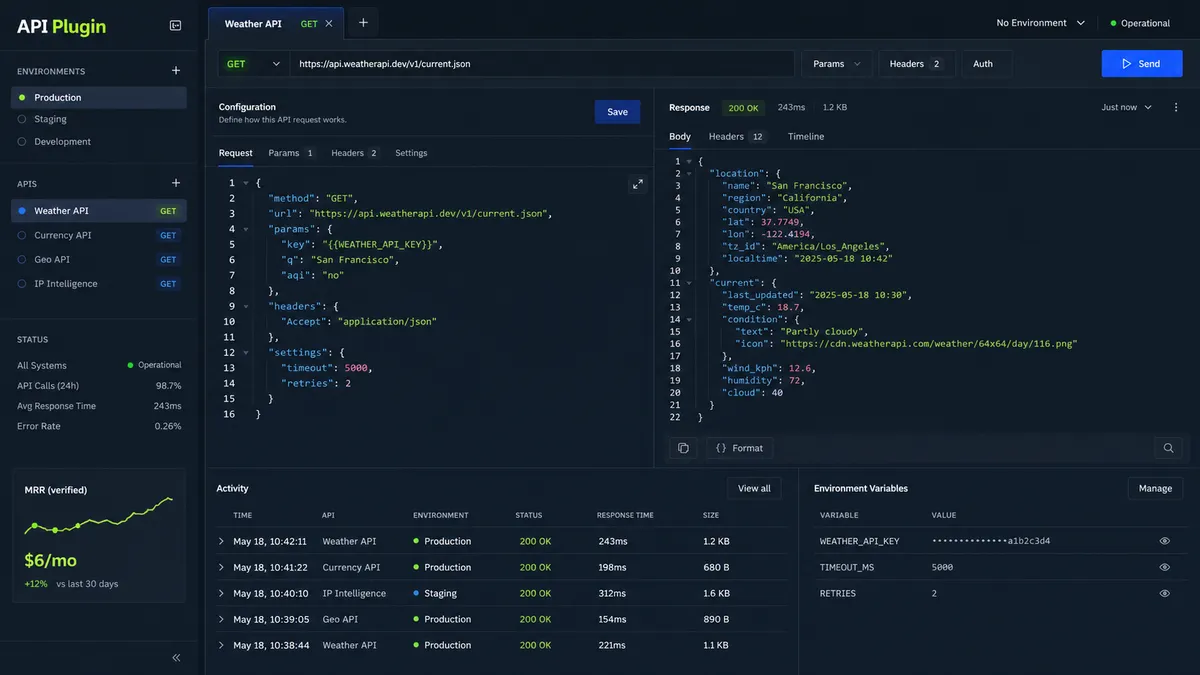Screen dimensions: 1200x675
Task: Show the response Body tab
Action: (x=680, y=136)
